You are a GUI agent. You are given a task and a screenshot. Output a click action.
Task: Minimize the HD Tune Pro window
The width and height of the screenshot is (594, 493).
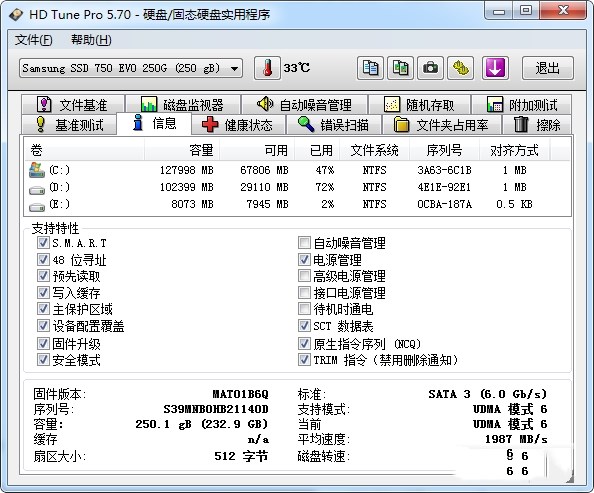[x=499, y=11]
